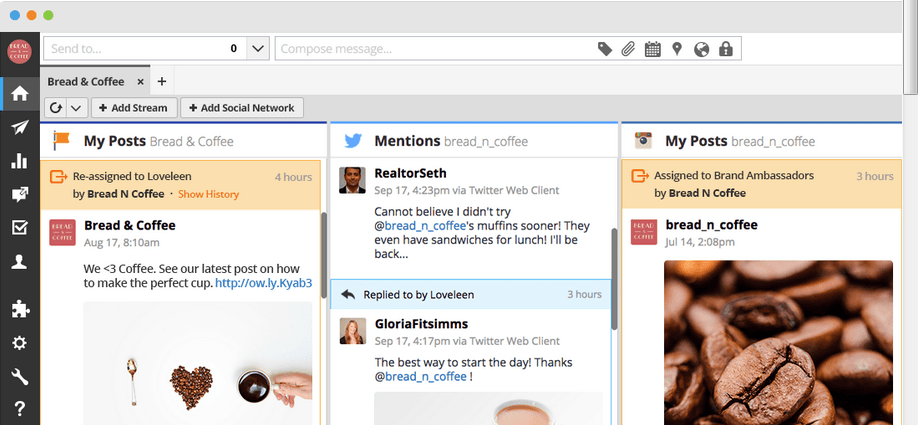Click the tea cup image in GloriaFitsimms' tweet
This screenshot has width=918, height=425.
(x=488, y=409)
